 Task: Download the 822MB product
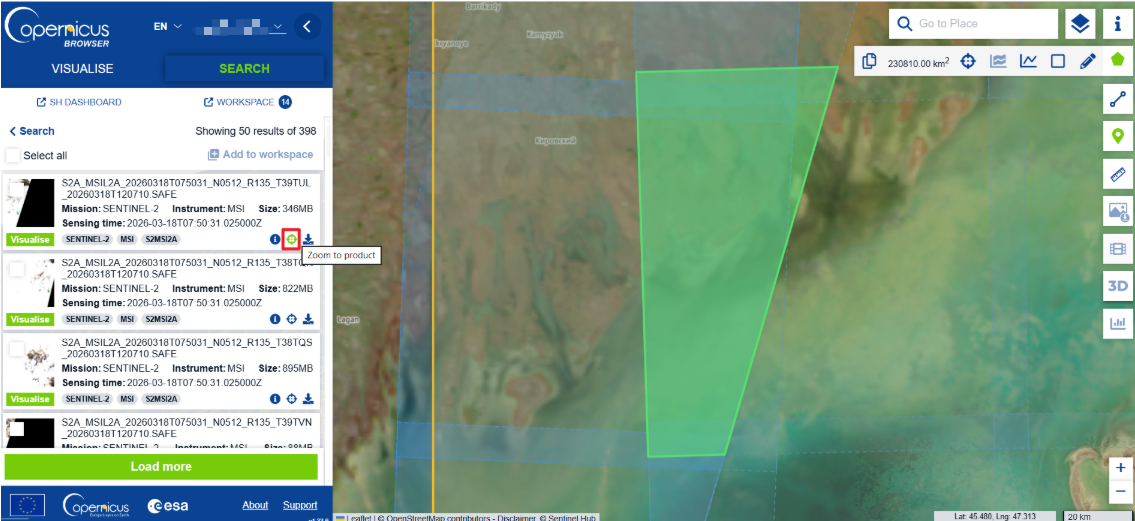[x=308, y=319]
